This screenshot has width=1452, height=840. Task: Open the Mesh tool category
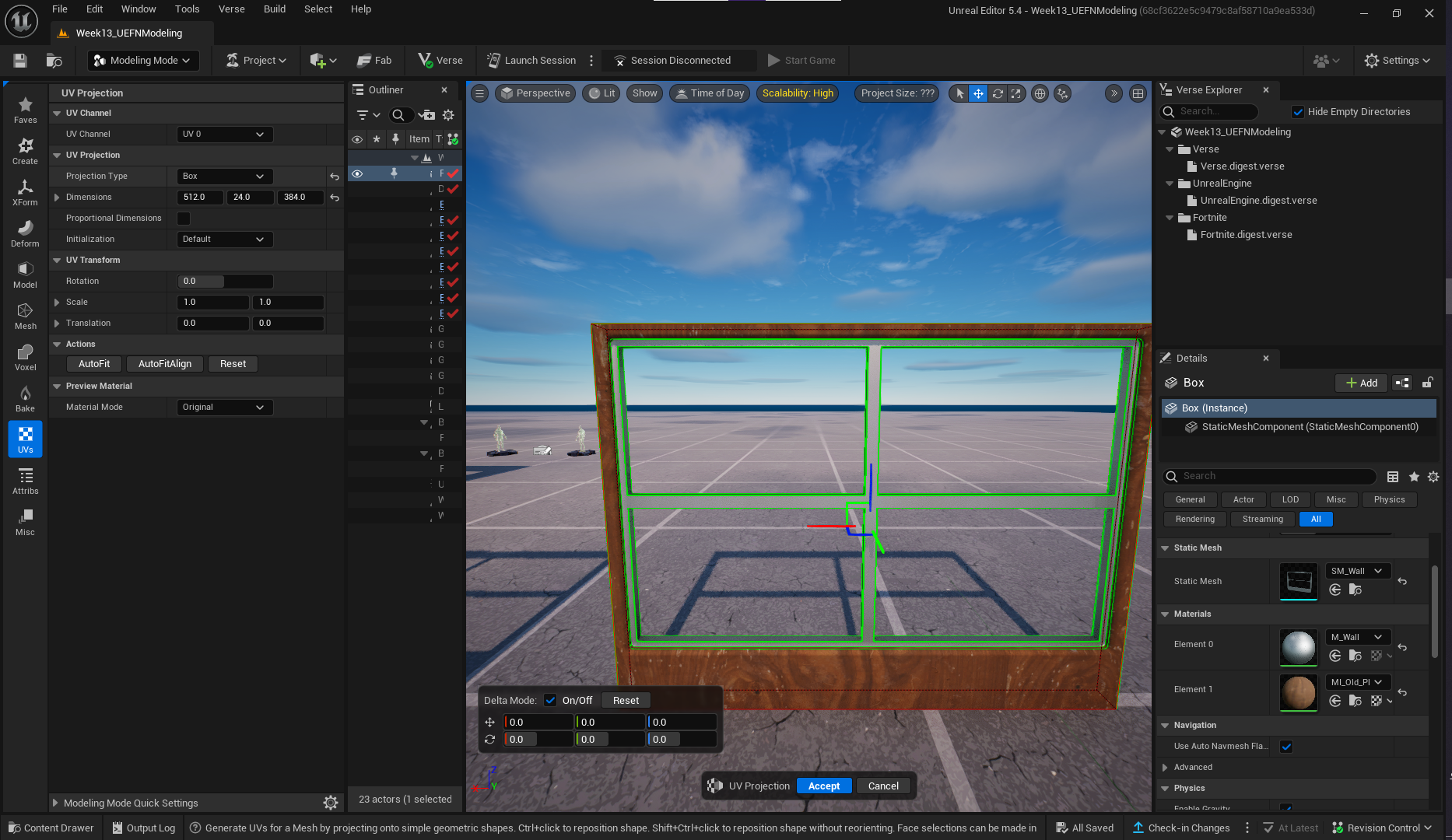25,316
